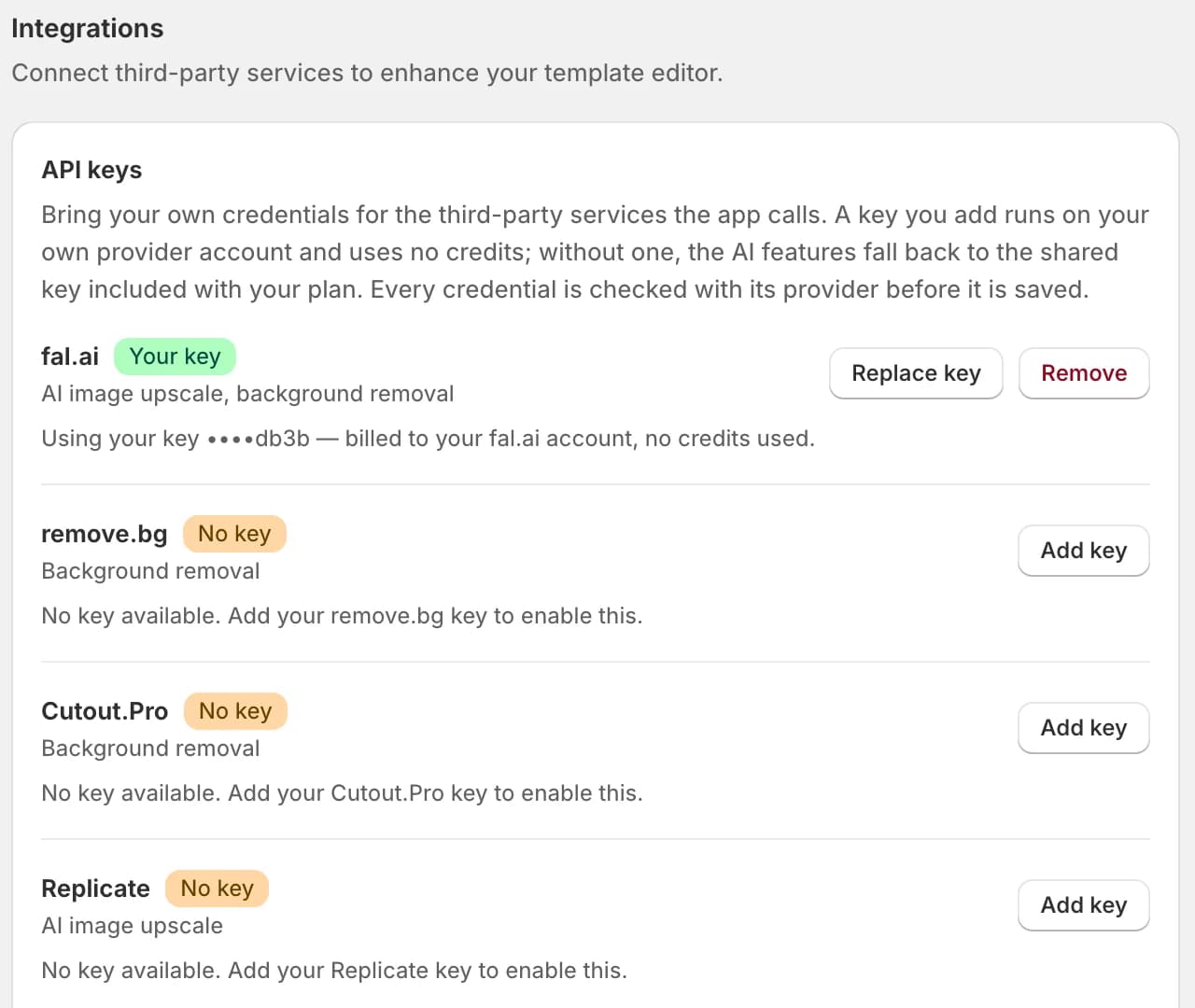Click "Add your remove.bg key to enable this" text

[435, 616]
